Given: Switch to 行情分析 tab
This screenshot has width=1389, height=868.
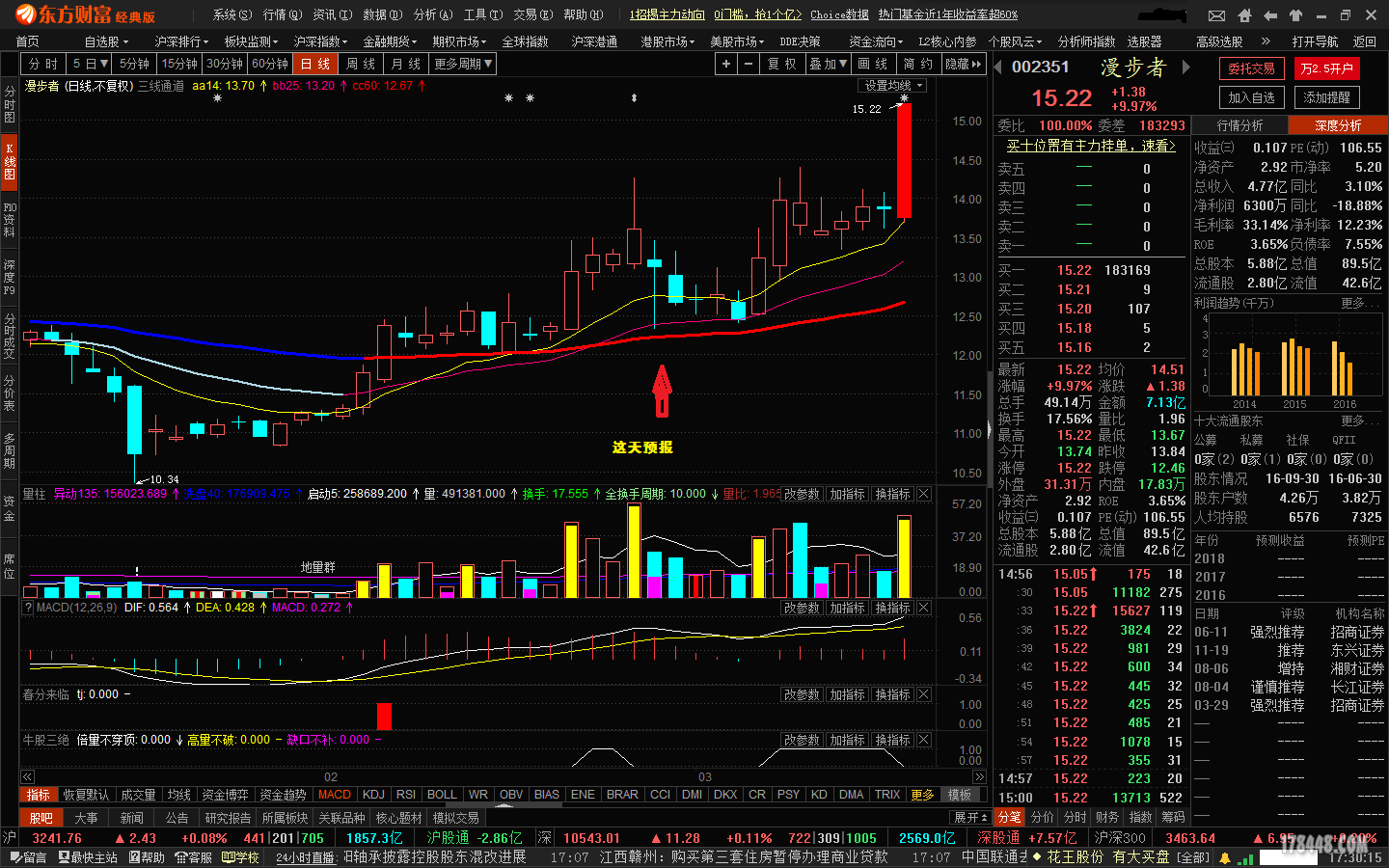Looking at the screenshot, I should 1240,125.
